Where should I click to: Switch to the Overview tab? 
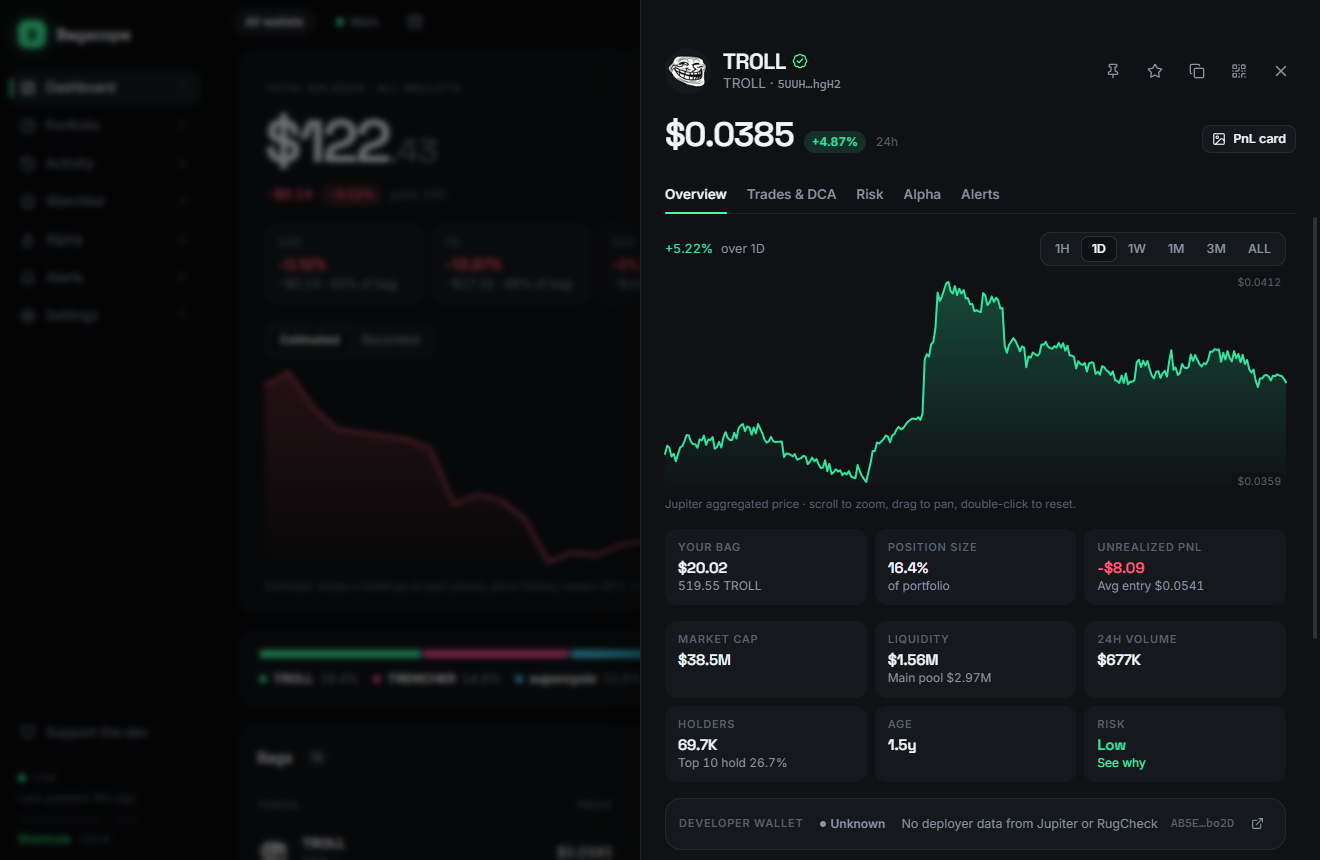coord(696,194)
